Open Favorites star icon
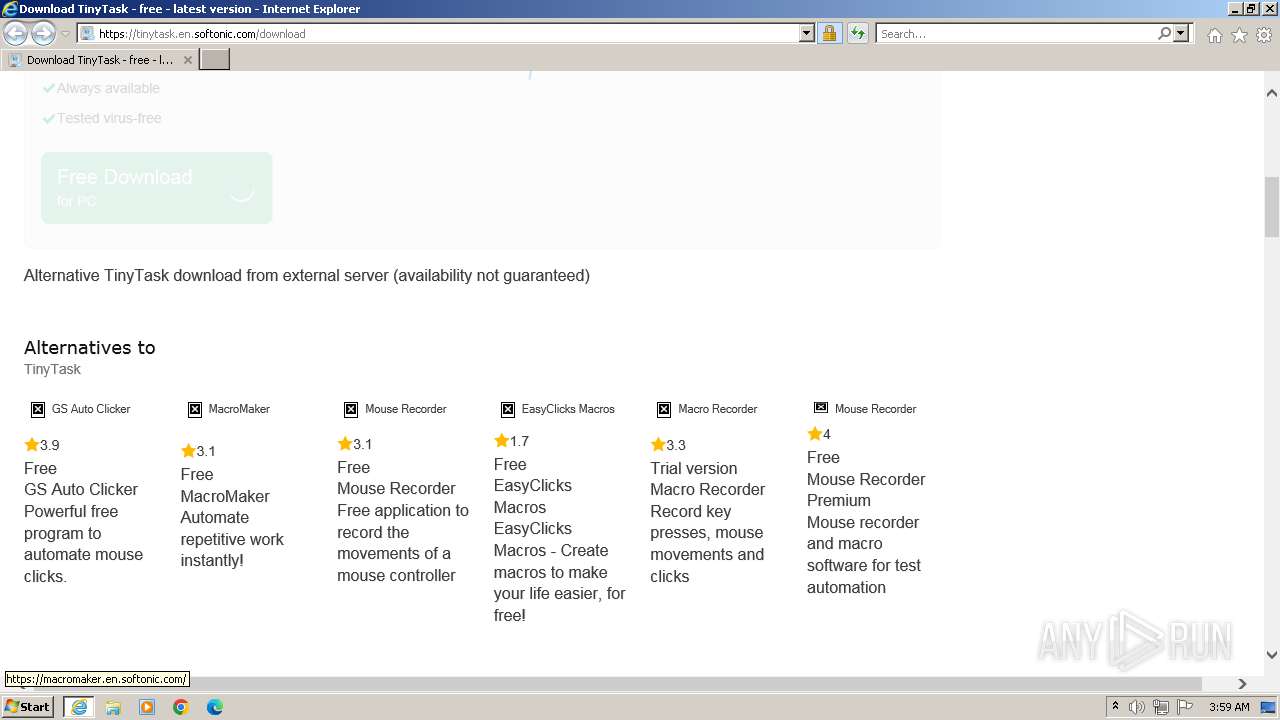The image size is (1280, 720). (1239, 35)
